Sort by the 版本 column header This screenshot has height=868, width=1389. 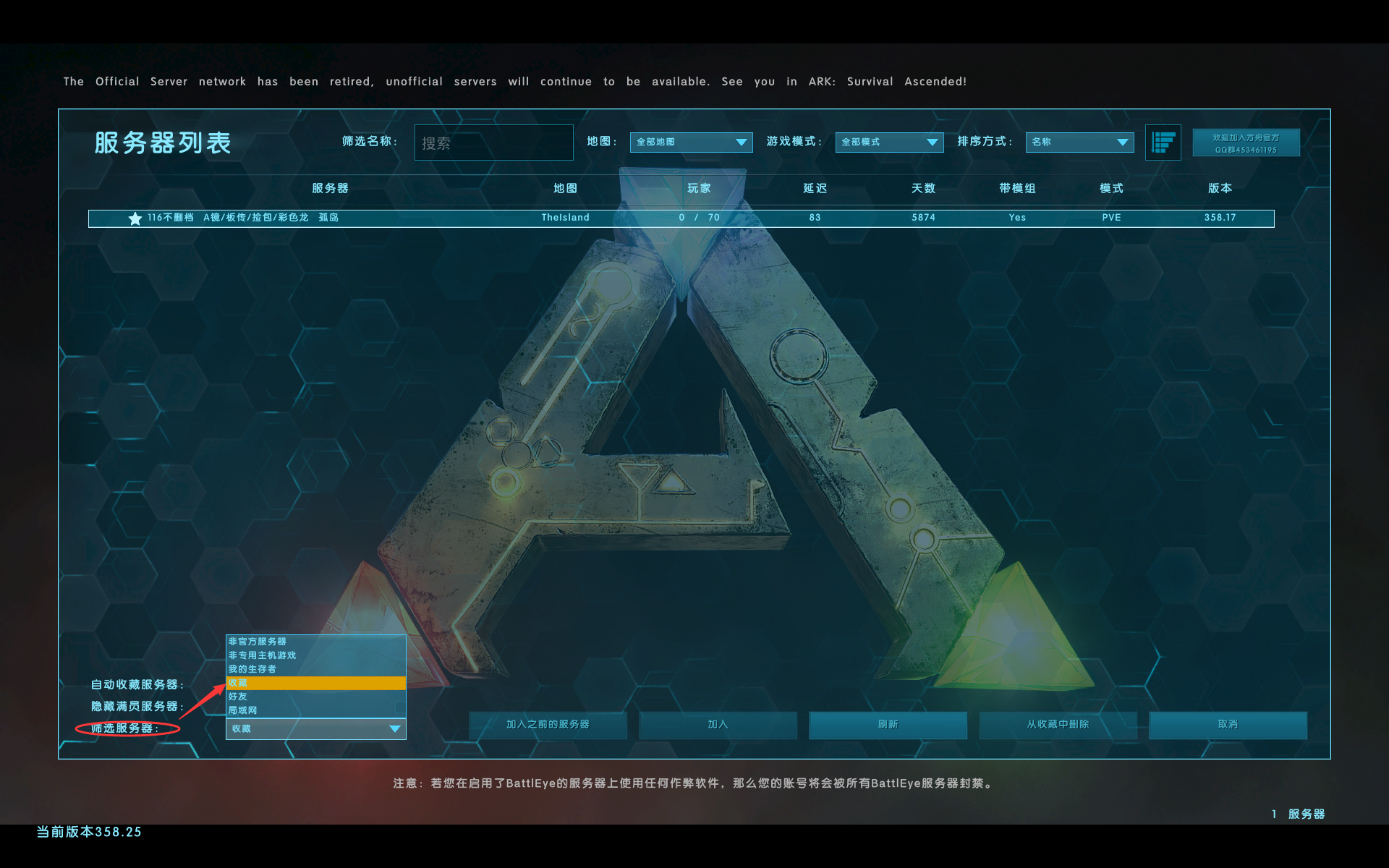click(1220, 188)
